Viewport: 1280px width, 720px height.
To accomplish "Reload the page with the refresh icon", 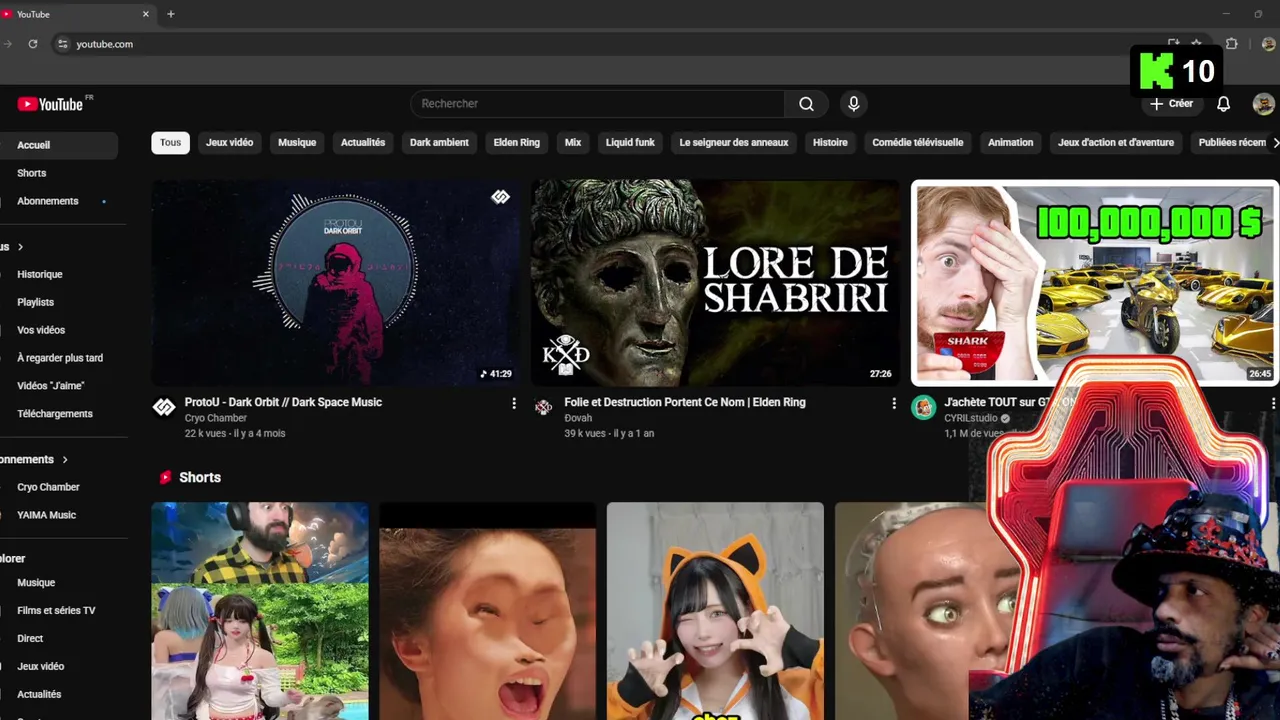I will pyautogui.click(x=33, y=44).
